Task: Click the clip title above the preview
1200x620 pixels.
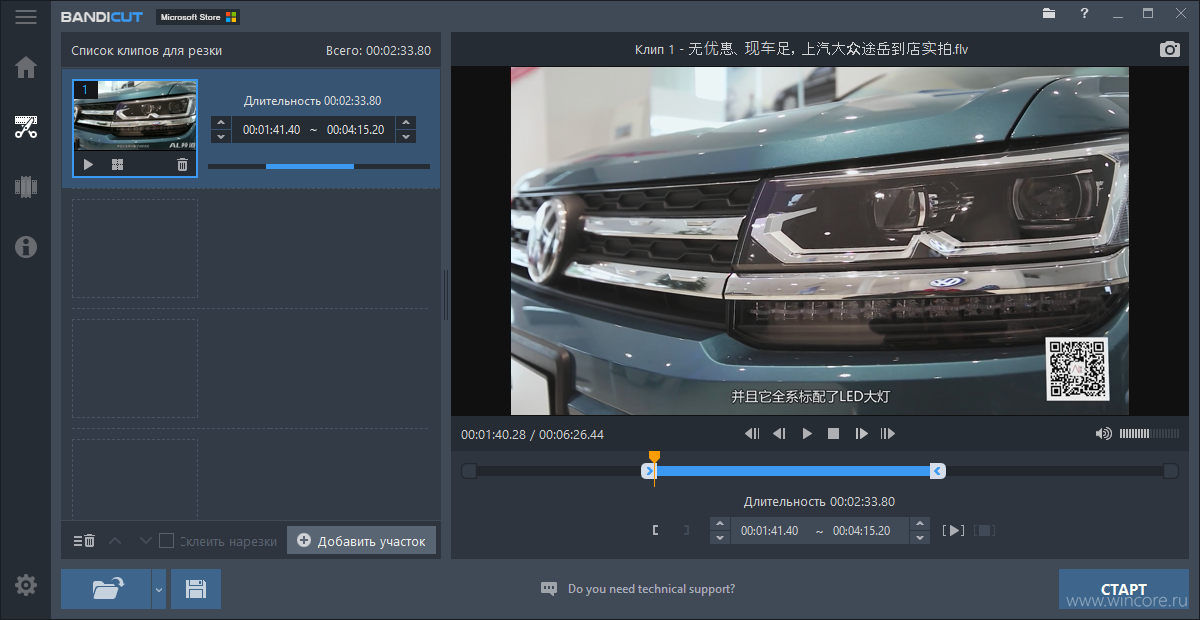Action: click(801, 49)
